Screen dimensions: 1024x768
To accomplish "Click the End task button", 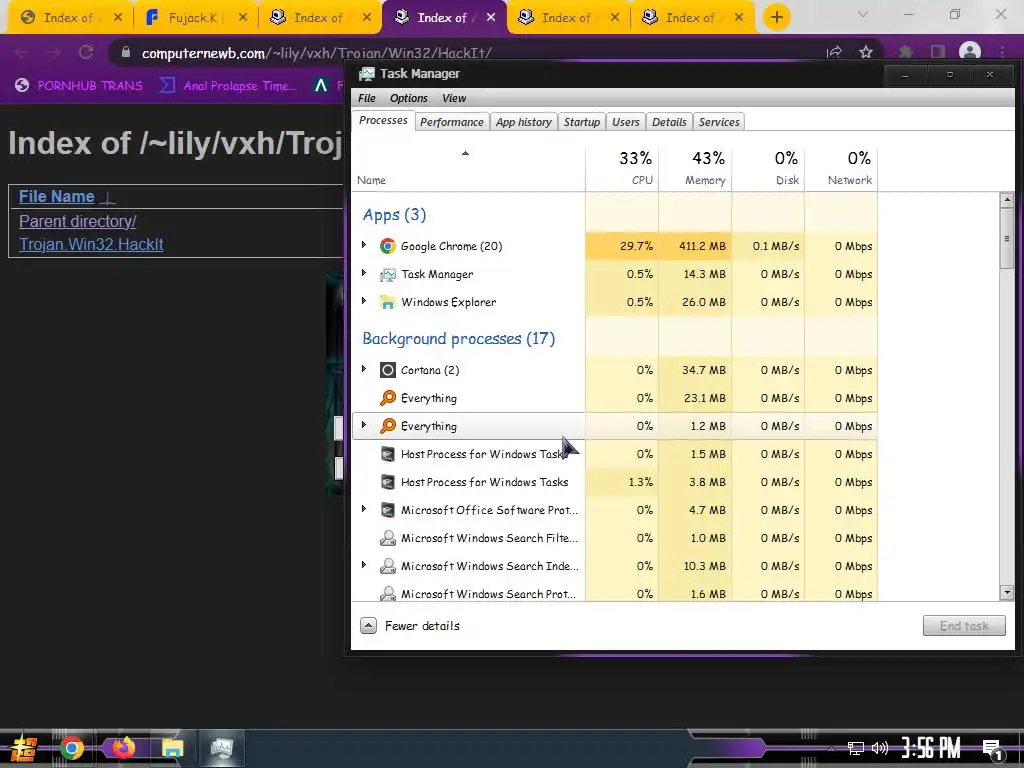I will click(x=964, y=626).
